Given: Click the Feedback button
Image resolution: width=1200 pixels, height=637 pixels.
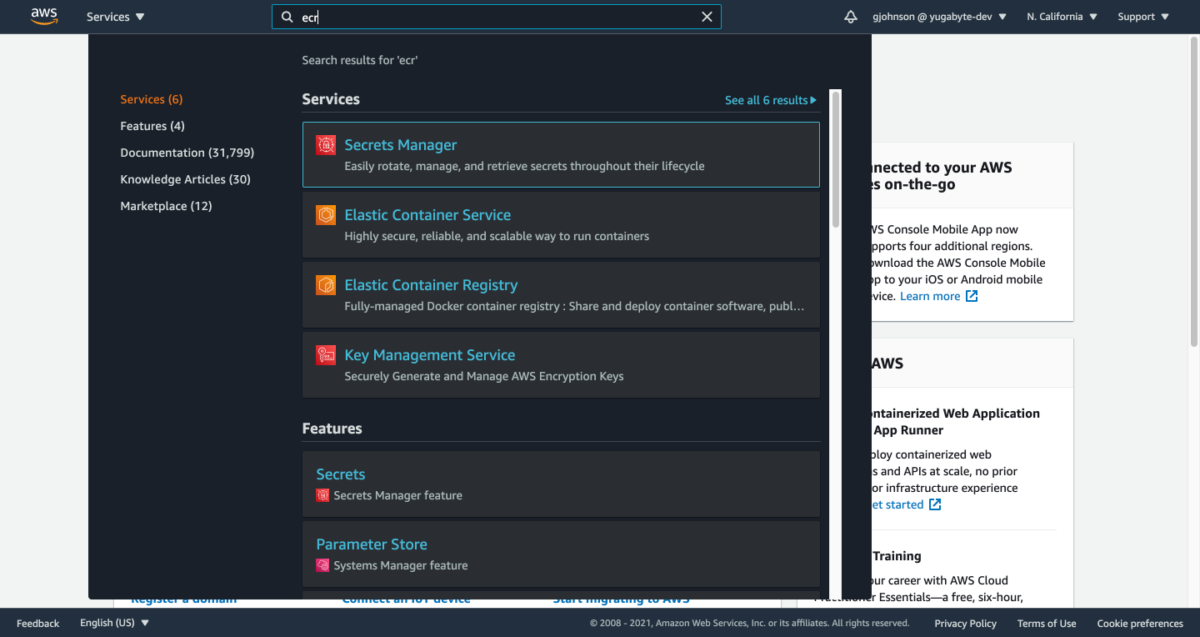Looking at the screenshot, I should pyautogui.click(x=37, y=622).
